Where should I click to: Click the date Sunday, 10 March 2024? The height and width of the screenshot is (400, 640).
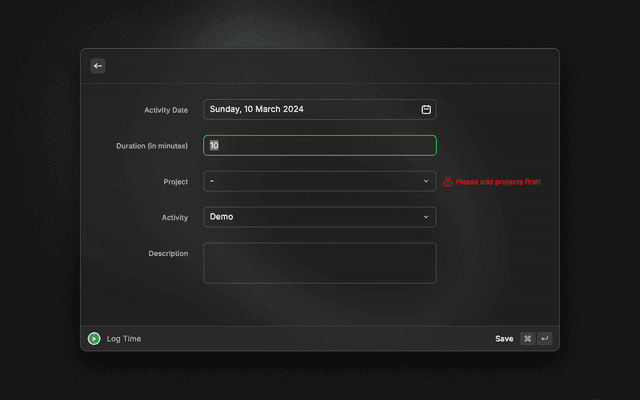point(257,109)
